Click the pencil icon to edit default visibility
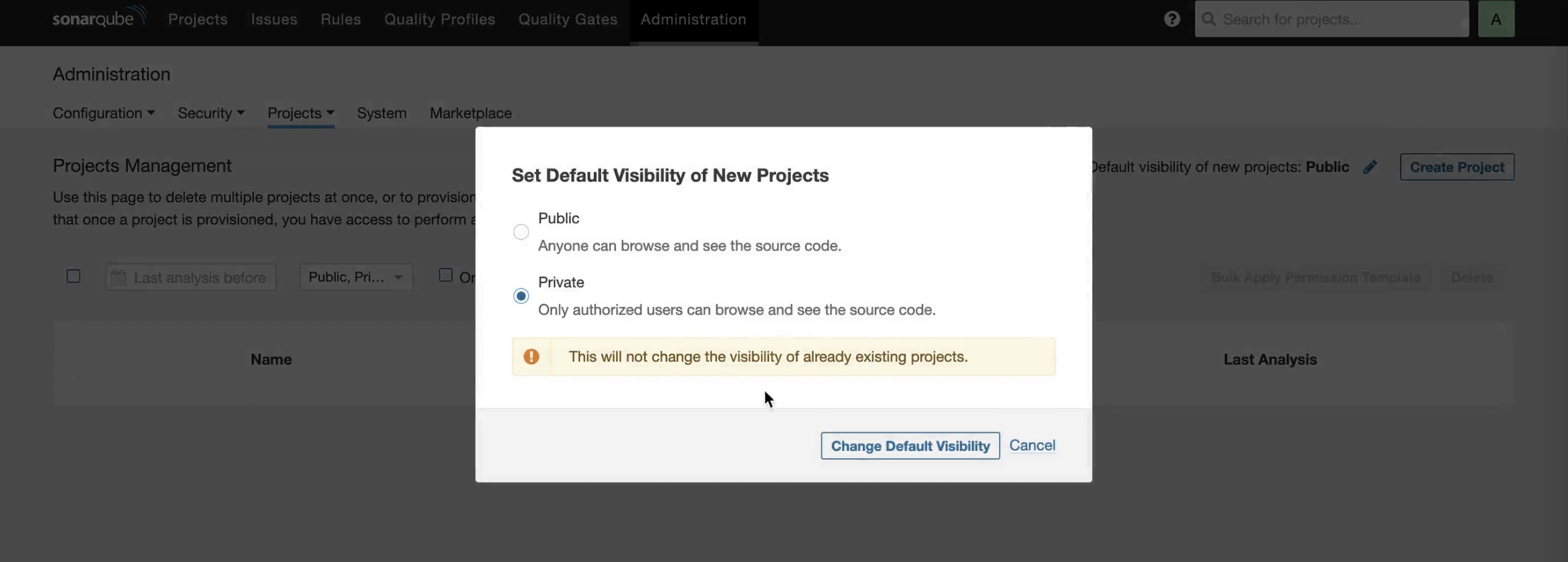The width and height of the screenshot is (1568, 562). click(x=1370, y=166)
